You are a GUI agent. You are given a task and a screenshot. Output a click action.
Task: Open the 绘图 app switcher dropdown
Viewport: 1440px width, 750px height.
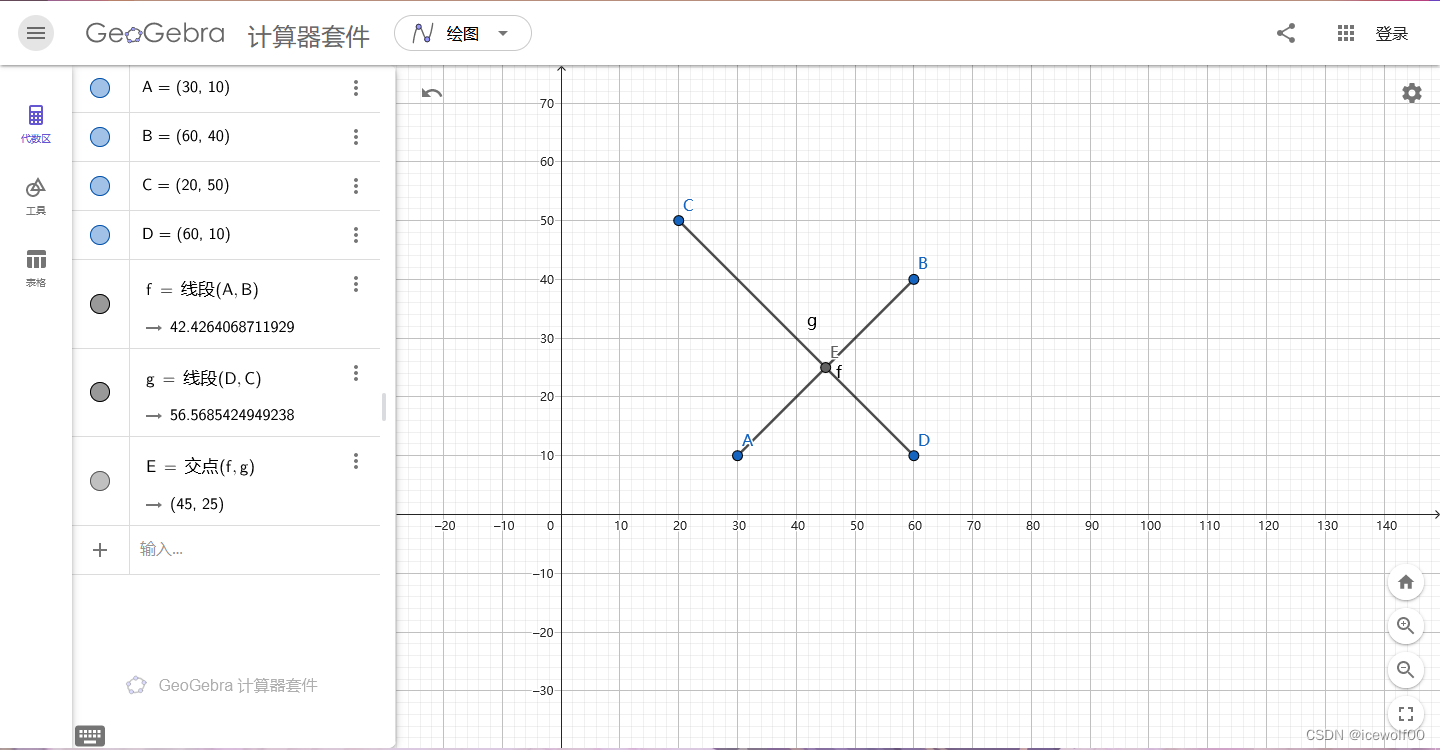click(463, 33)
